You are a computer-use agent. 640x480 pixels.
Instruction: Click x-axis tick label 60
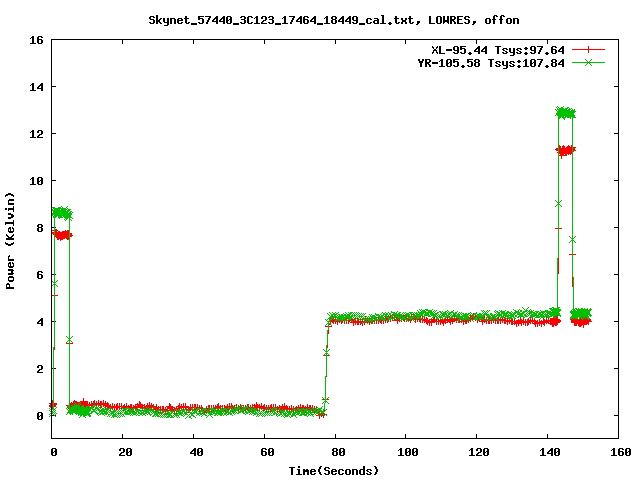(267, 452)
